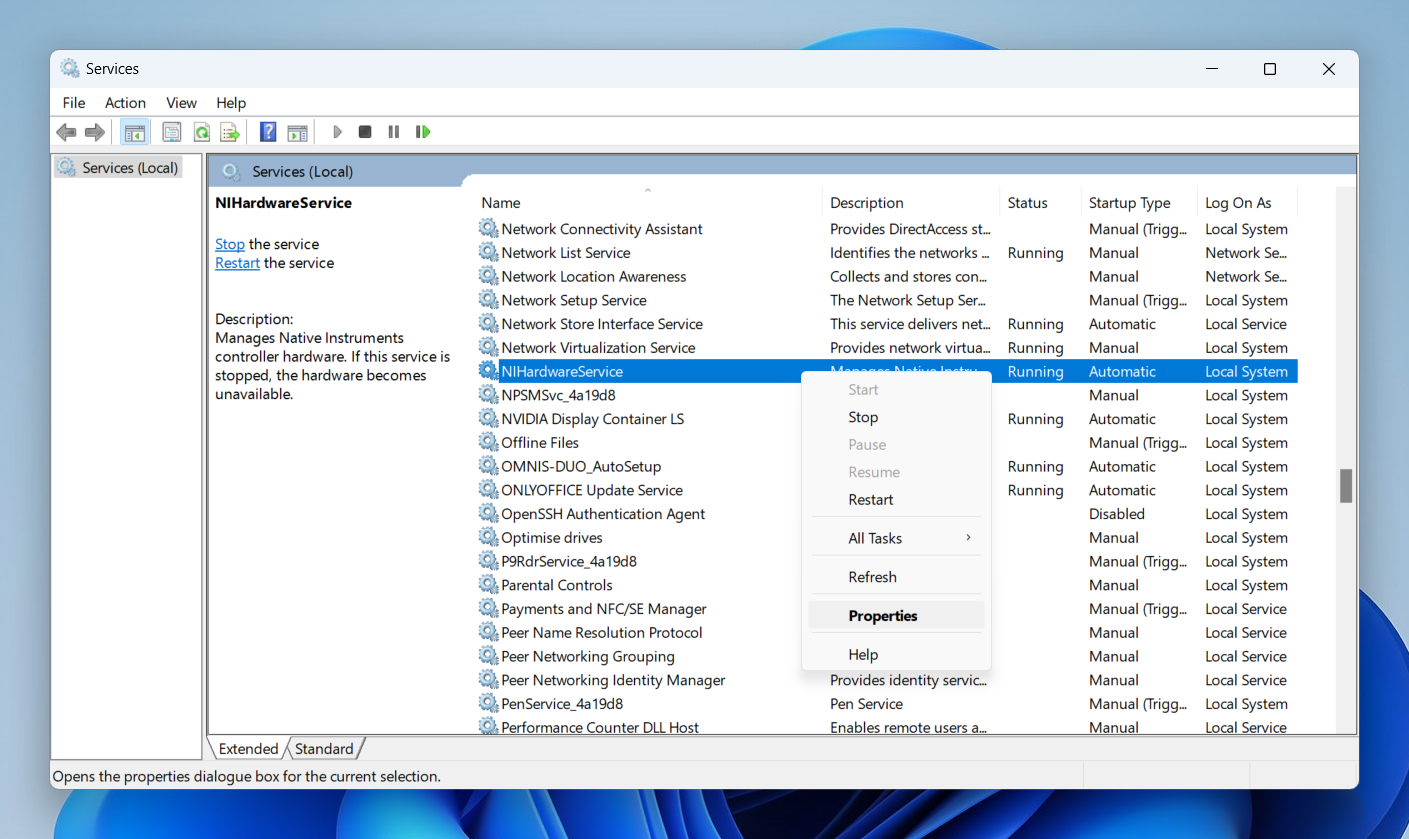The height and width of the screenshot is (839, 1409).
Task: Choose Stop in the context menu
Action: point(896,417)
